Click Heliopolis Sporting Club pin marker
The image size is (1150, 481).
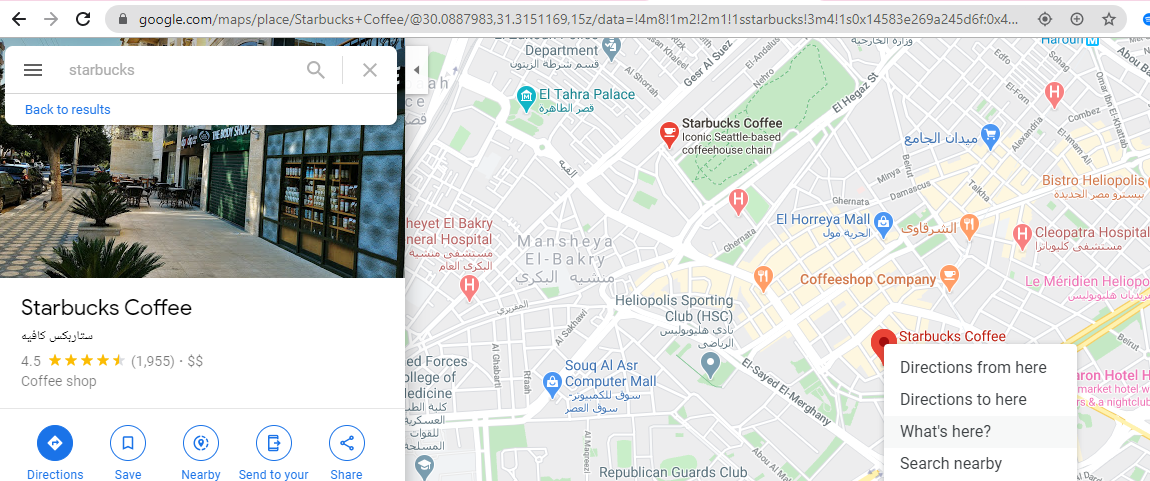(710, 364)
